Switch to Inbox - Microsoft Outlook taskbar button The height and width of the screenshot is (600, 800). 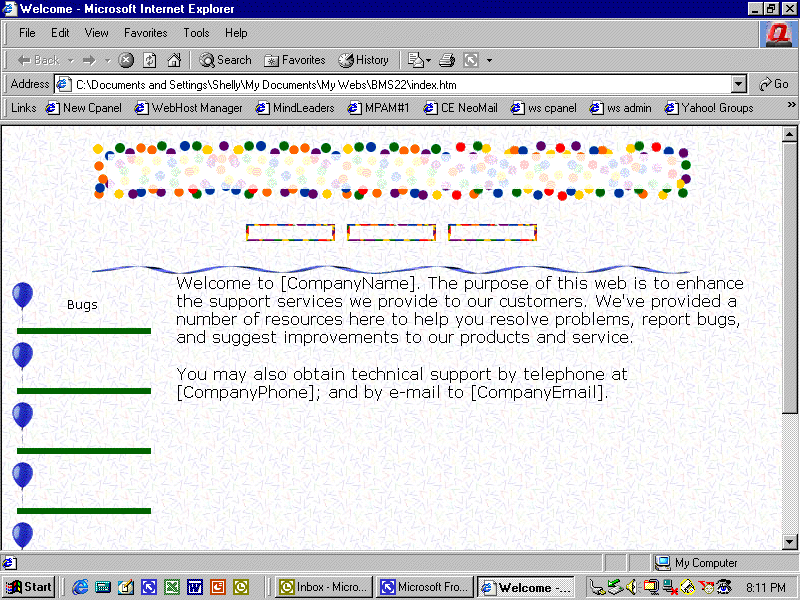click(324, 587)
